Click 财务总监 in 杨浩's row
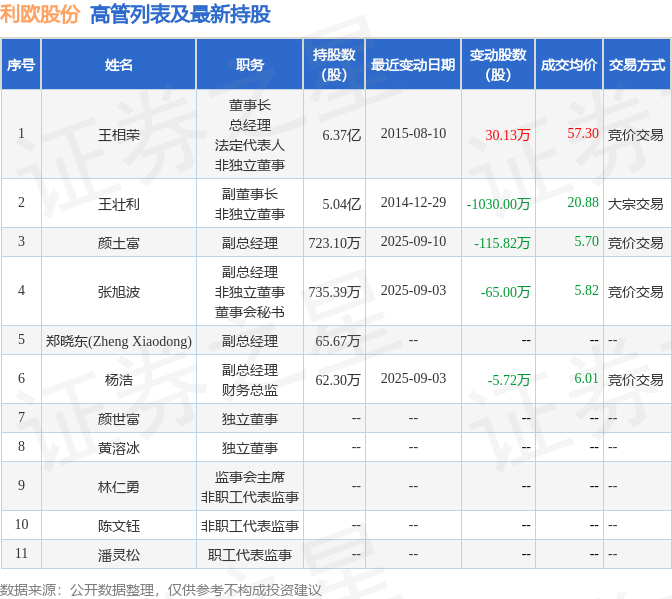This screenshot has width=672, height=599. [249, 389]
